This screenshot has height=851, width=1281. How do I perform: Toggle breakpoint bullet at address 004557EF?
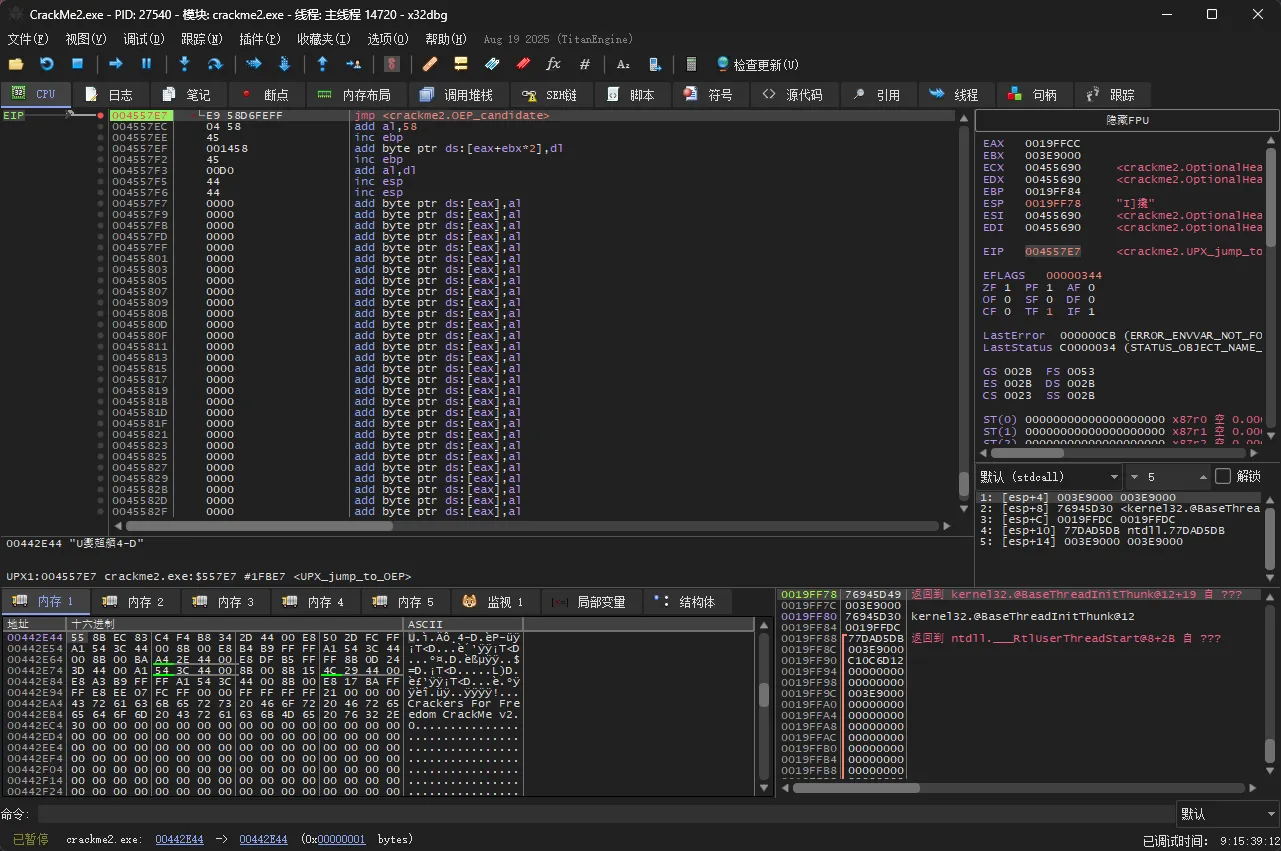[101, 149]
